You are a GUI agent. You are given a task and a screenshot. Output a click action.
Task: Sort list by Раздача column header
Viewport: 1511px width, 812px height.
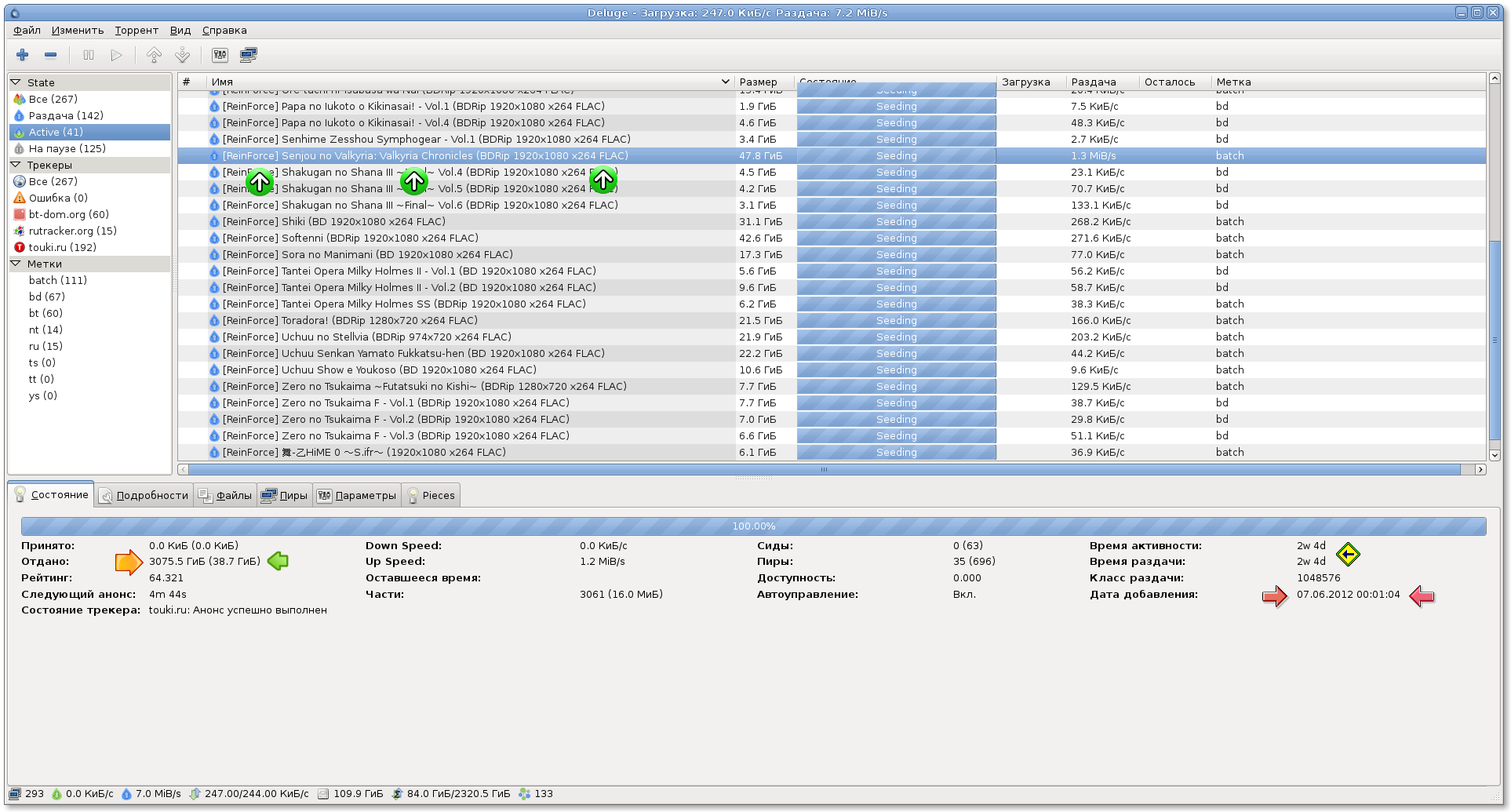(1093, 82)
